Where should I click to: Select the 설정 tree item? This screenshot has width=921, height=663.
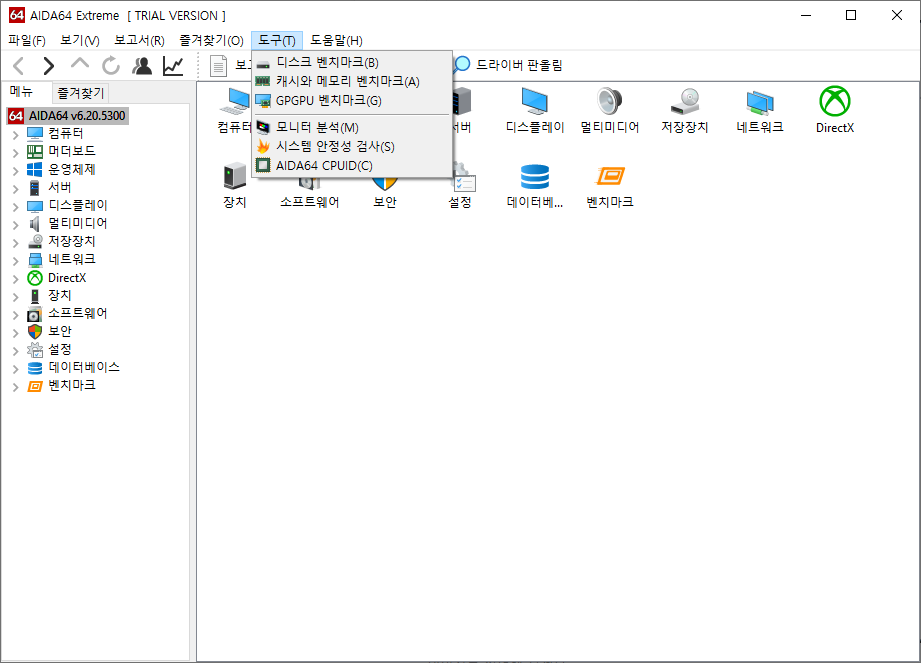pyautogui.click(x=60, y=350)
